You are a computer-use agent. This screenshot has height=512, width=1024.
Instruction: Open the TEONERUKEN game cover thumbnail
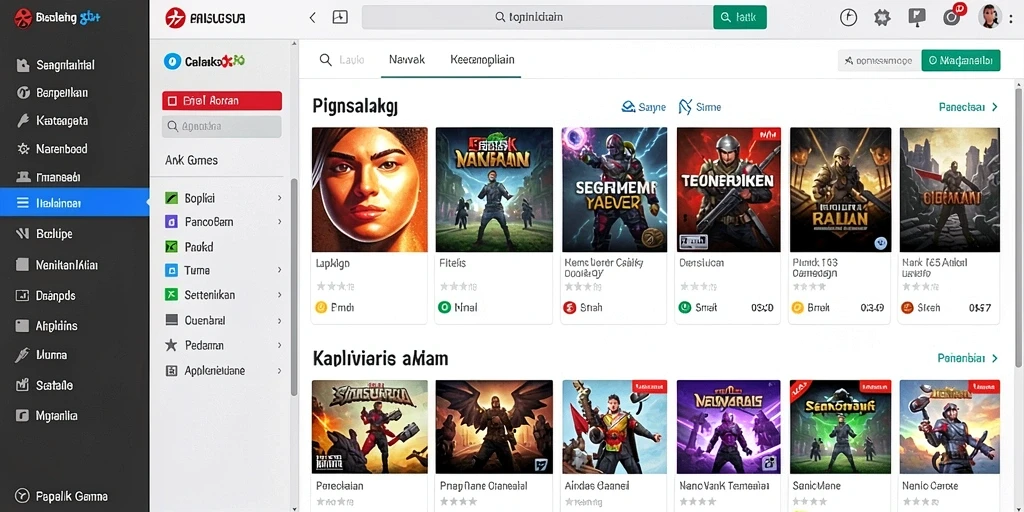[728, 189]
